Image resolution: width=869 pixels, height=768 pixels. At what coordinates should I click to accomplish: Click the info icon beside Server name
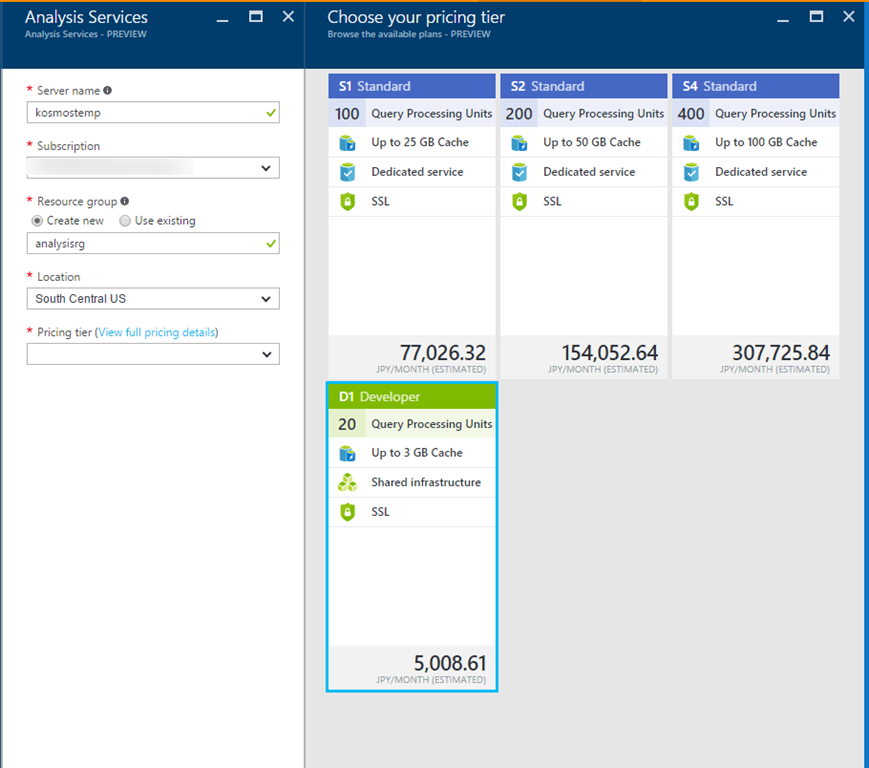tap(108, 91)
